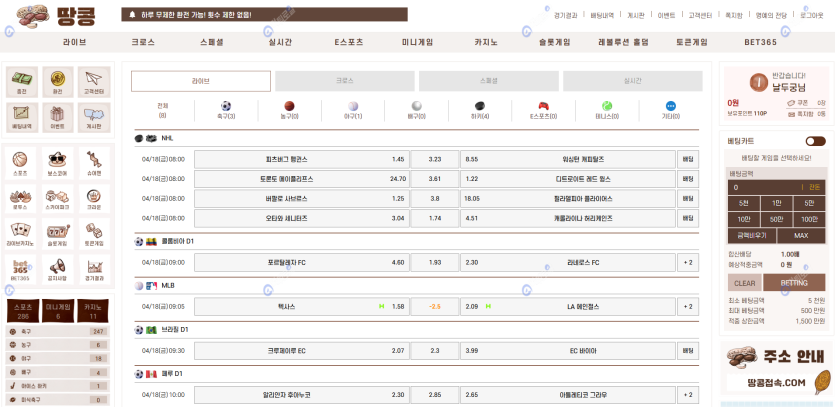
Task: Select the 1.45 odds for 피츠버그 펭귄스
Action: tap(398, 159)
